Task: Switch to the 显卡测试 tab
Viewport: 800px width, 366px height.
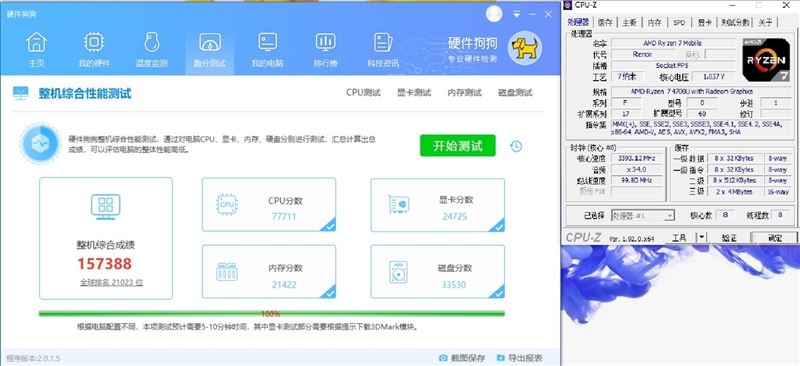Action: pyautogui.click(x=414, y=93)
